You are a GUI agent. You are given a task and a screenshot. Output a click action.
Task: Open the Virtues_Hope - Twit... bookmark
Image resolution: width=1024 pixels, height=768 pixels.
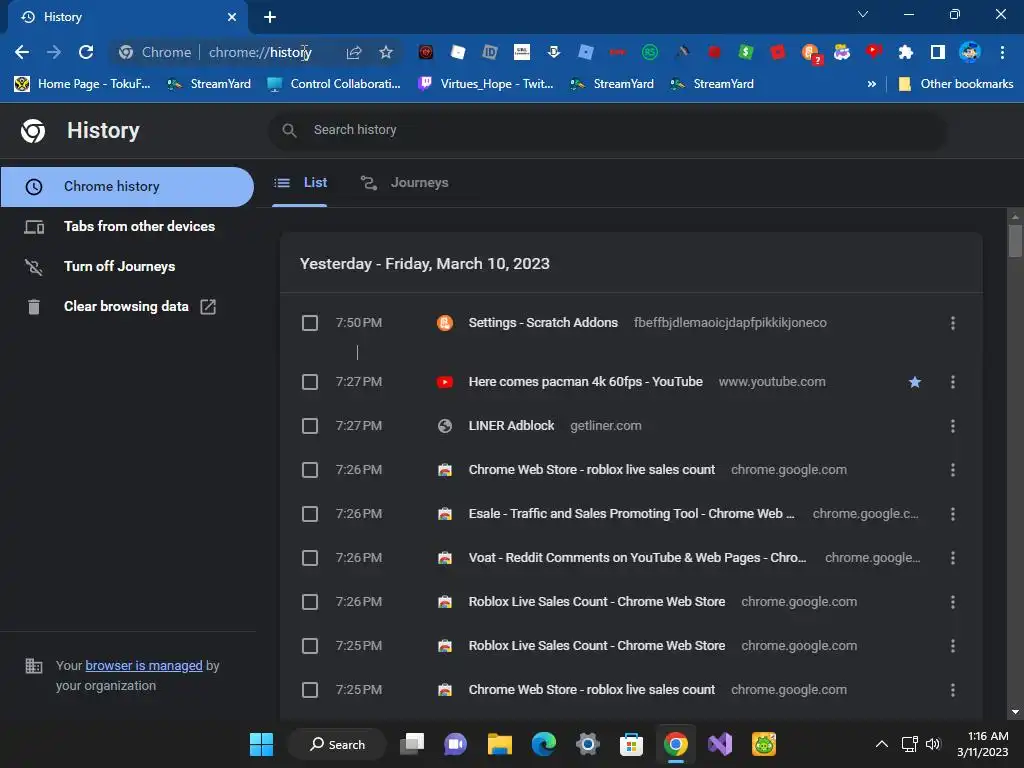(486, 84)
